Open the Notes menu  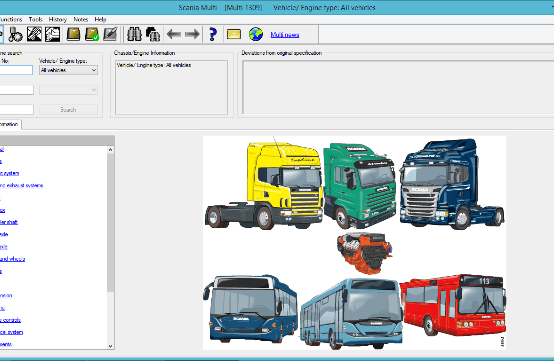[81, 19]
